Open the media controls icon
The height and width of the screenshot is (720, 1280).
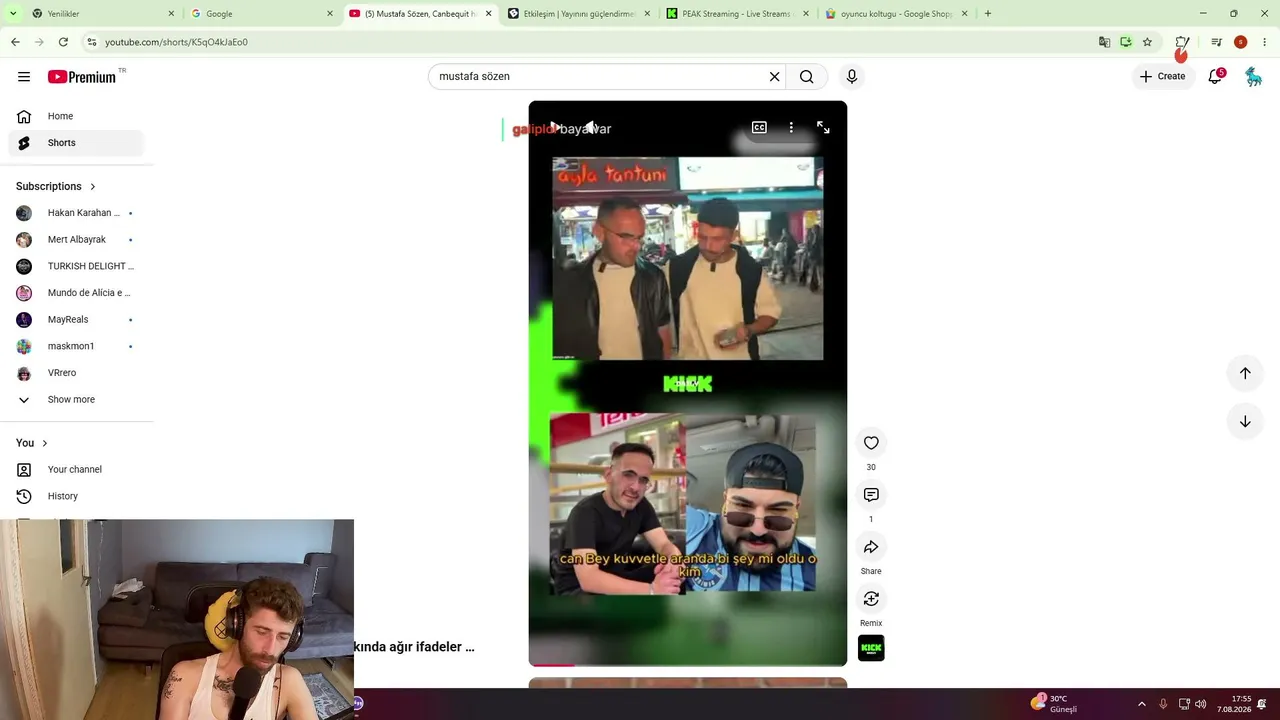click(1216, 42)
